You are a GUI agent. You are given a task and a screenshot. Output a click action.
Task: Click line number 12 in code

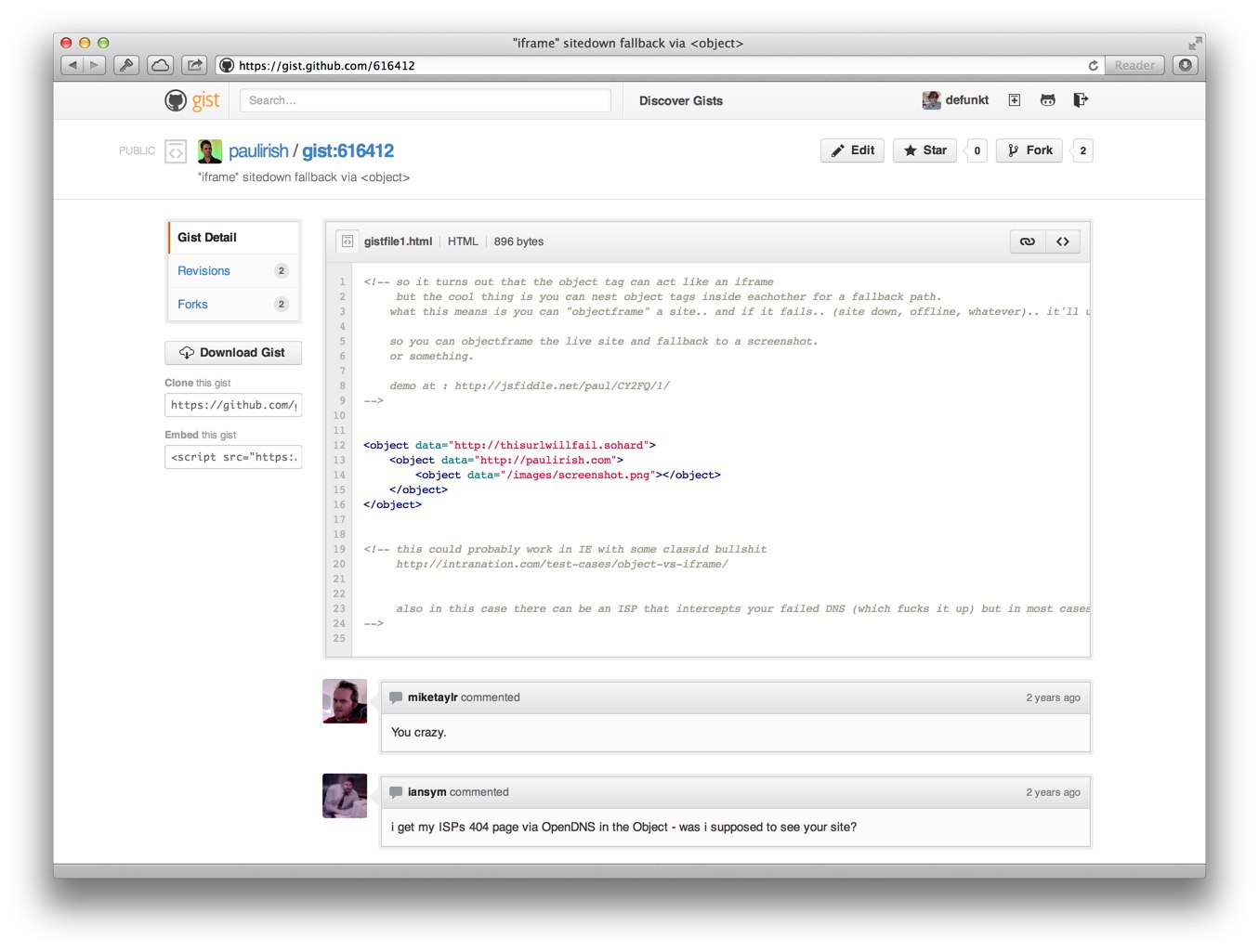(339, 446)
